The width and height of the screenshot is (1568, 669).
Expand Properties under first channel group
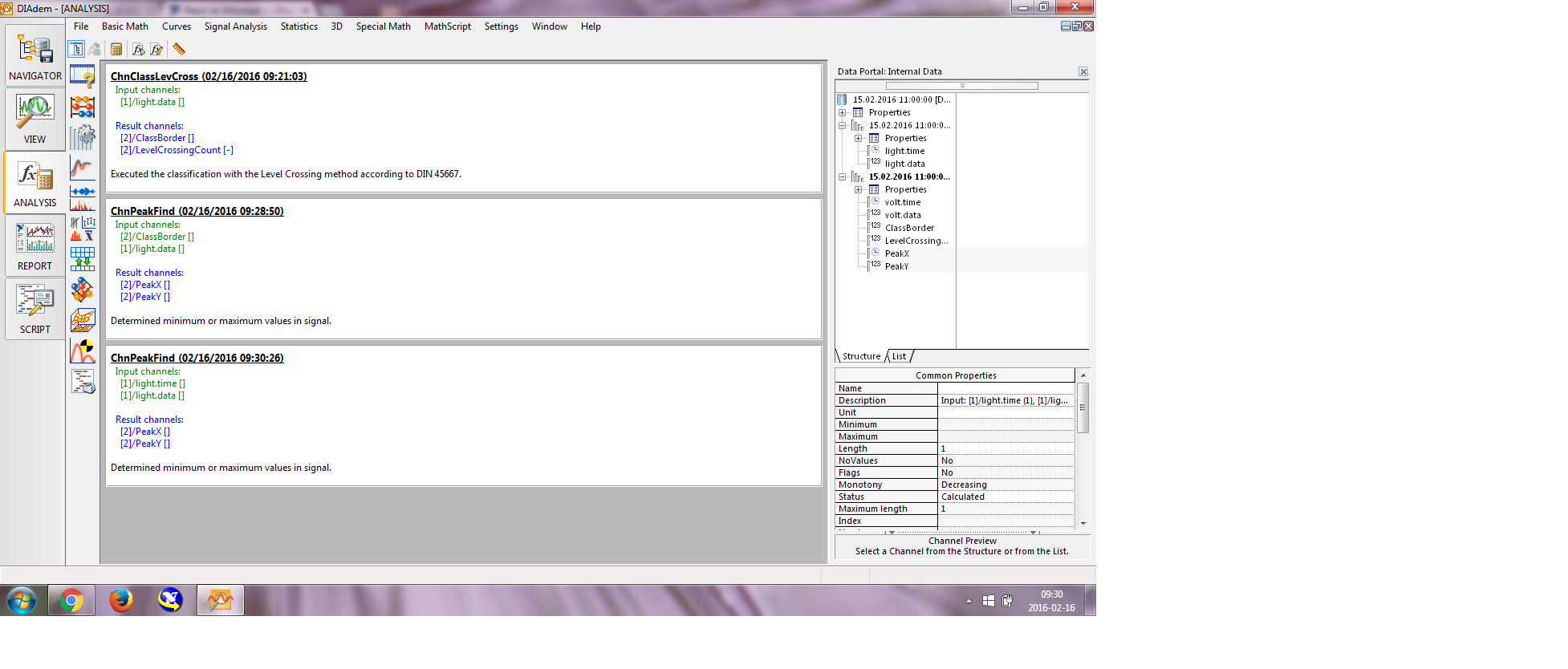click(858, 138)
